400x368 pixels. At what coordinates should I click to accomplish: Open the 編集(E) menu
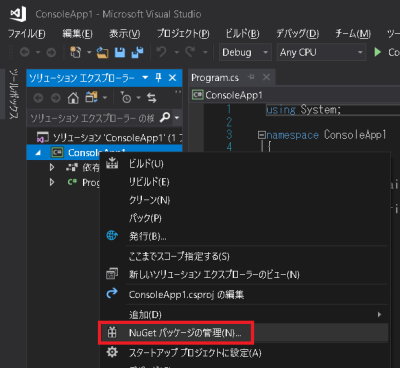(77, 34)
